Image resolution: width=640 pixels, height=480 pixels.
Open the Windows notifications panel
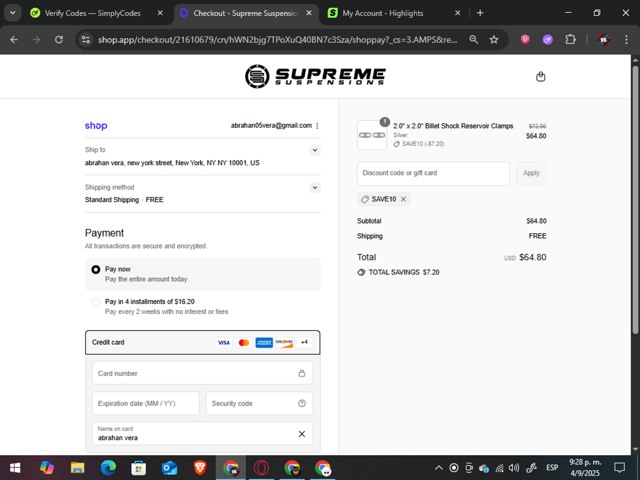(x=620, y=468)
